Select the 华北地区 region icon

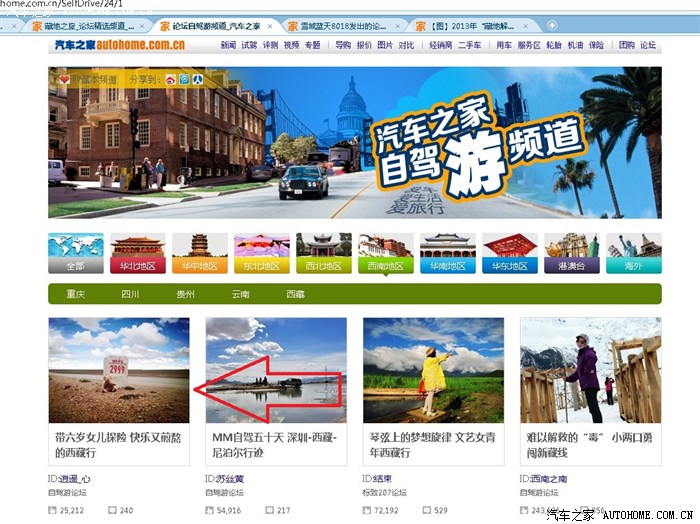click(137, 253)
